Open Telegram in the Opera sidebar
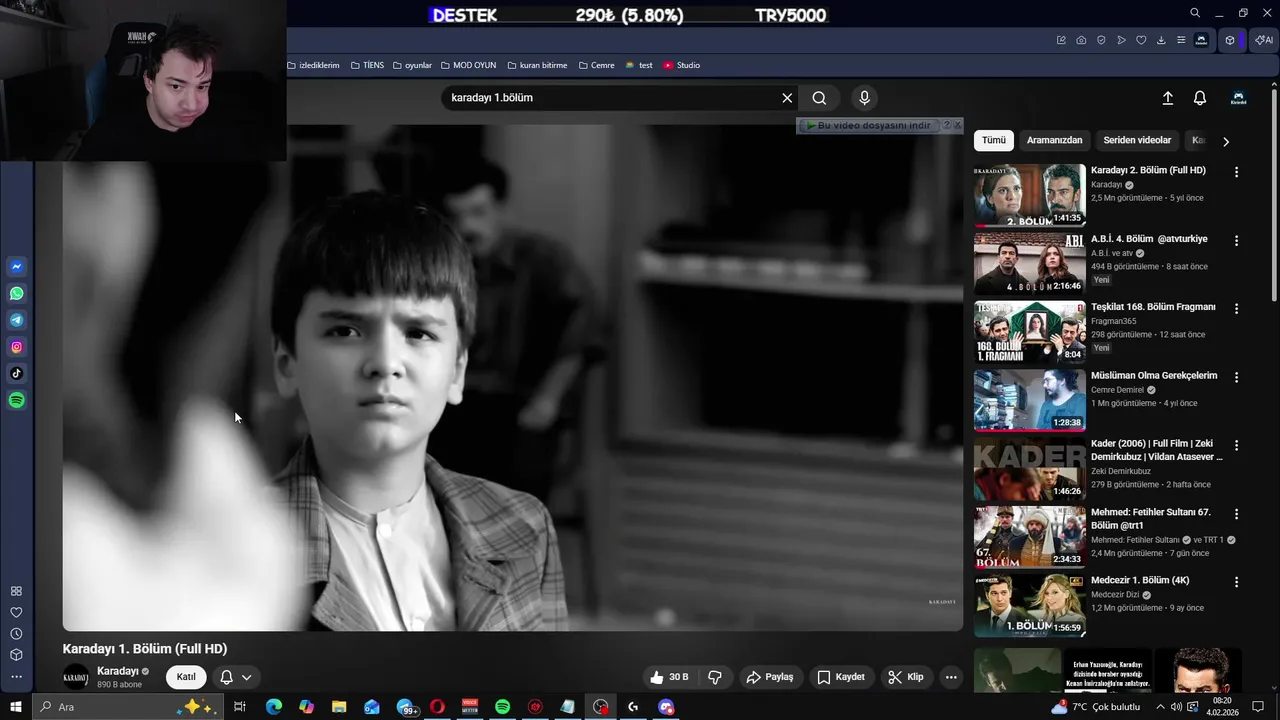 pyautogui.click(x=17, y=320)
